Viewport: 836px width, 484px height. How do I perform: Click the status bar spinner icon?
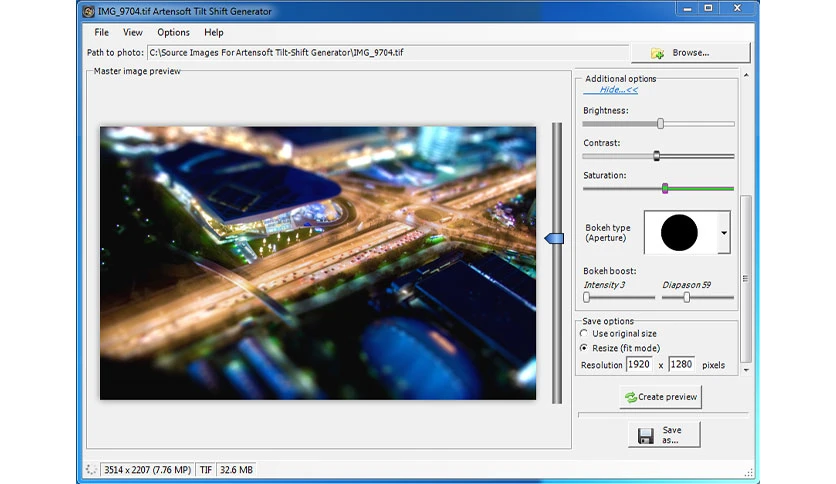(91, 470)
